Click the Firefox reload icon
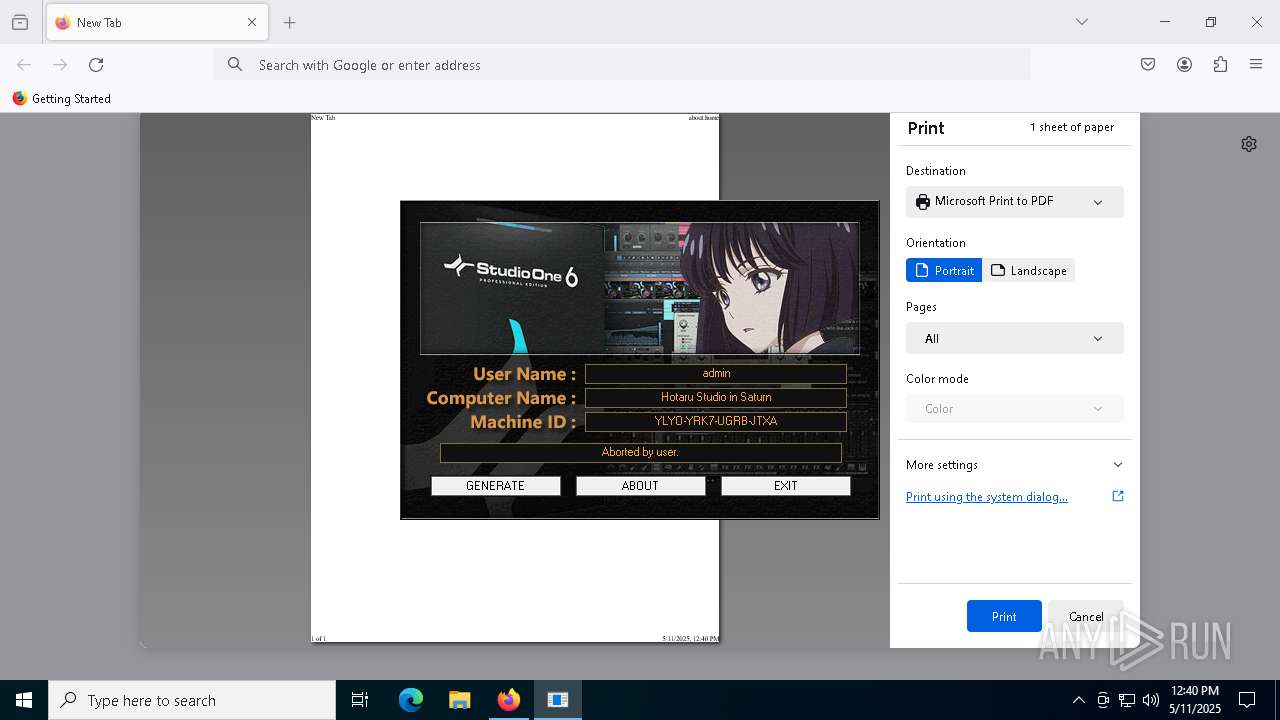The height and width of the screenshot is (720, 1280). coord(96,65)
